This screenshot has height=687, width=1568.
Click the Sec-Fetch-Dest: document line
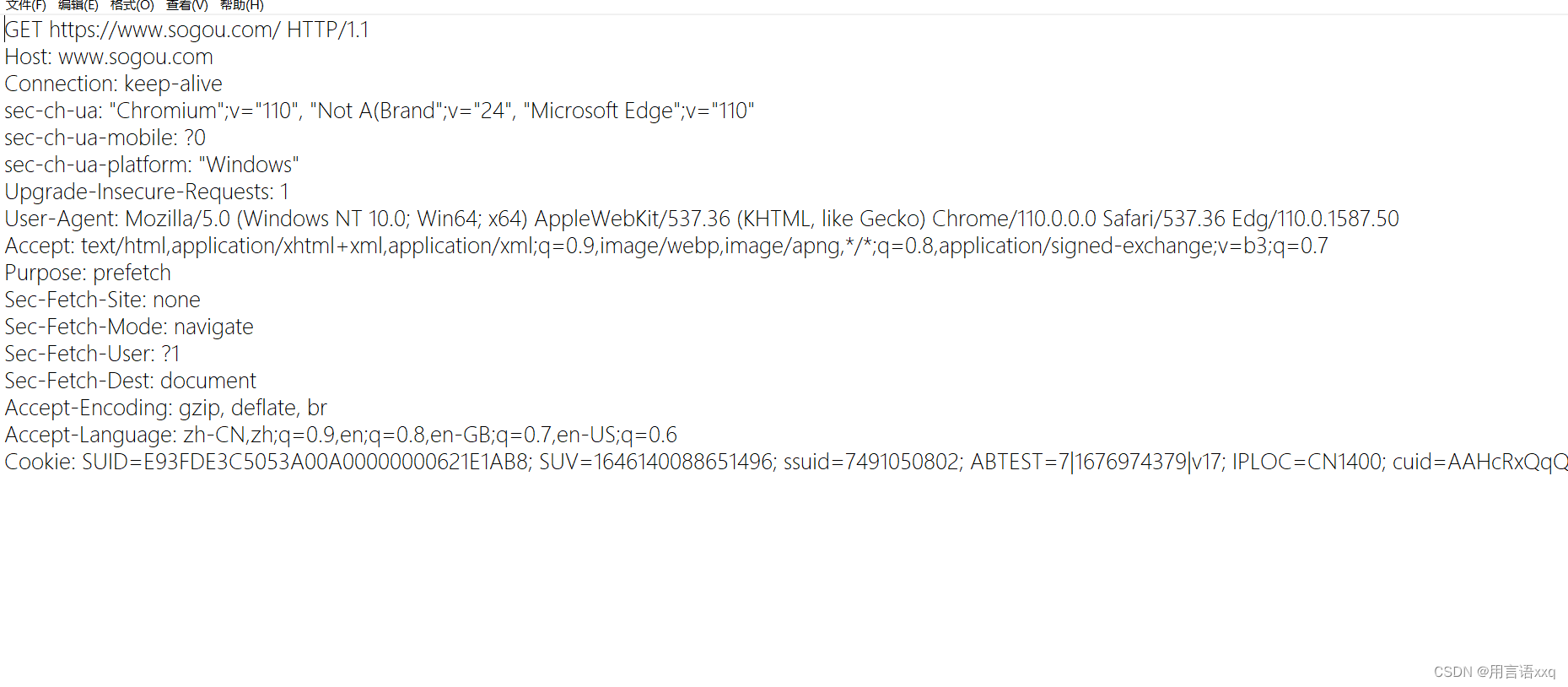pyautogui.click(x=130, y=381)
